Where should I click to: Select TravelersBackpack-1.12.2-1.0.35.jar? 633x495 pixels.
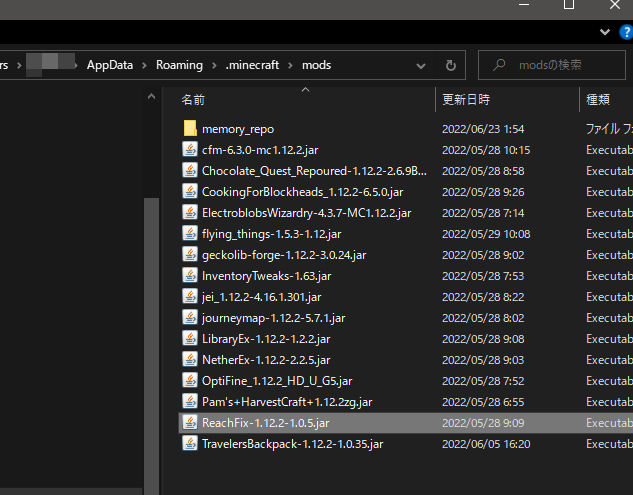[x=292, y=444]
